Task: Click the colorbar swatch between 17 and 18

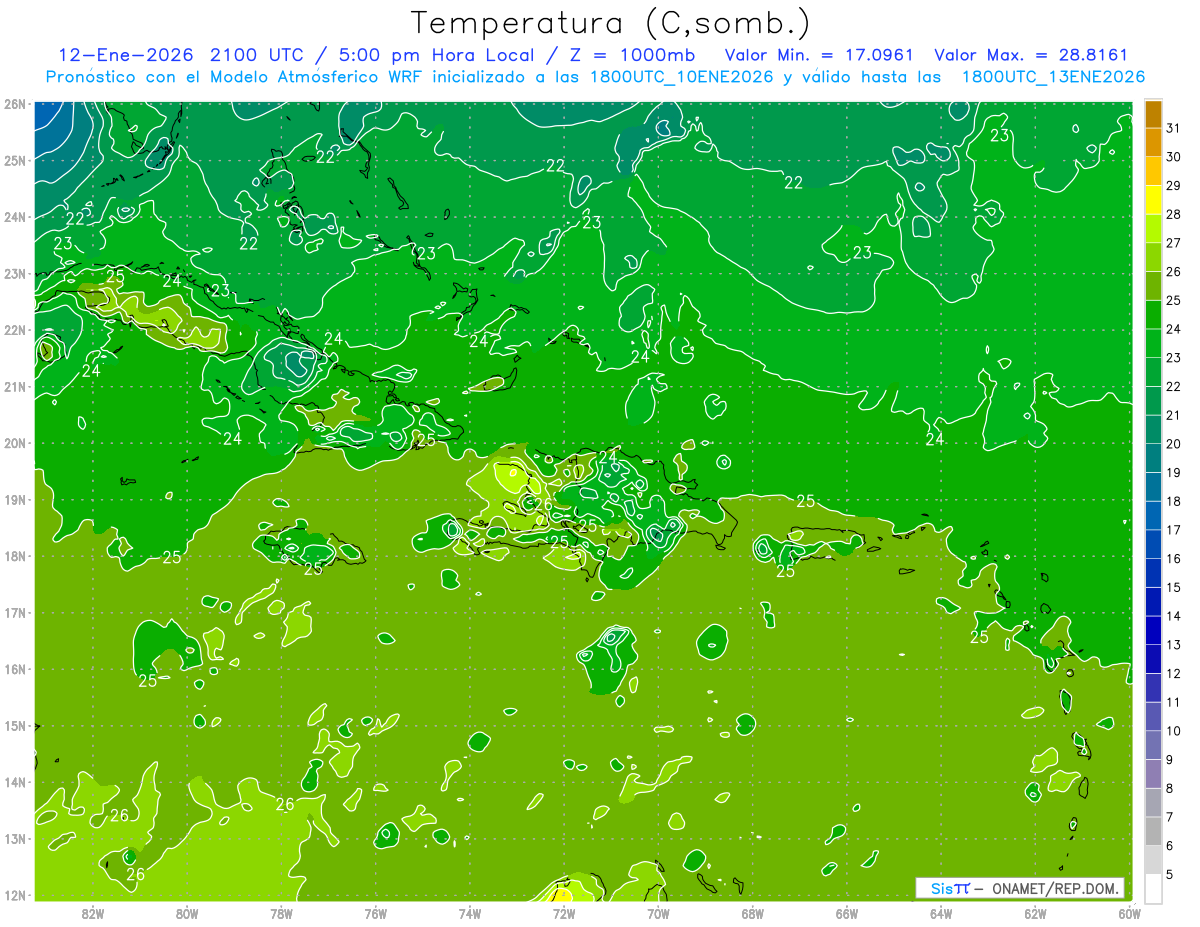Action: [x=1154, y=516]
